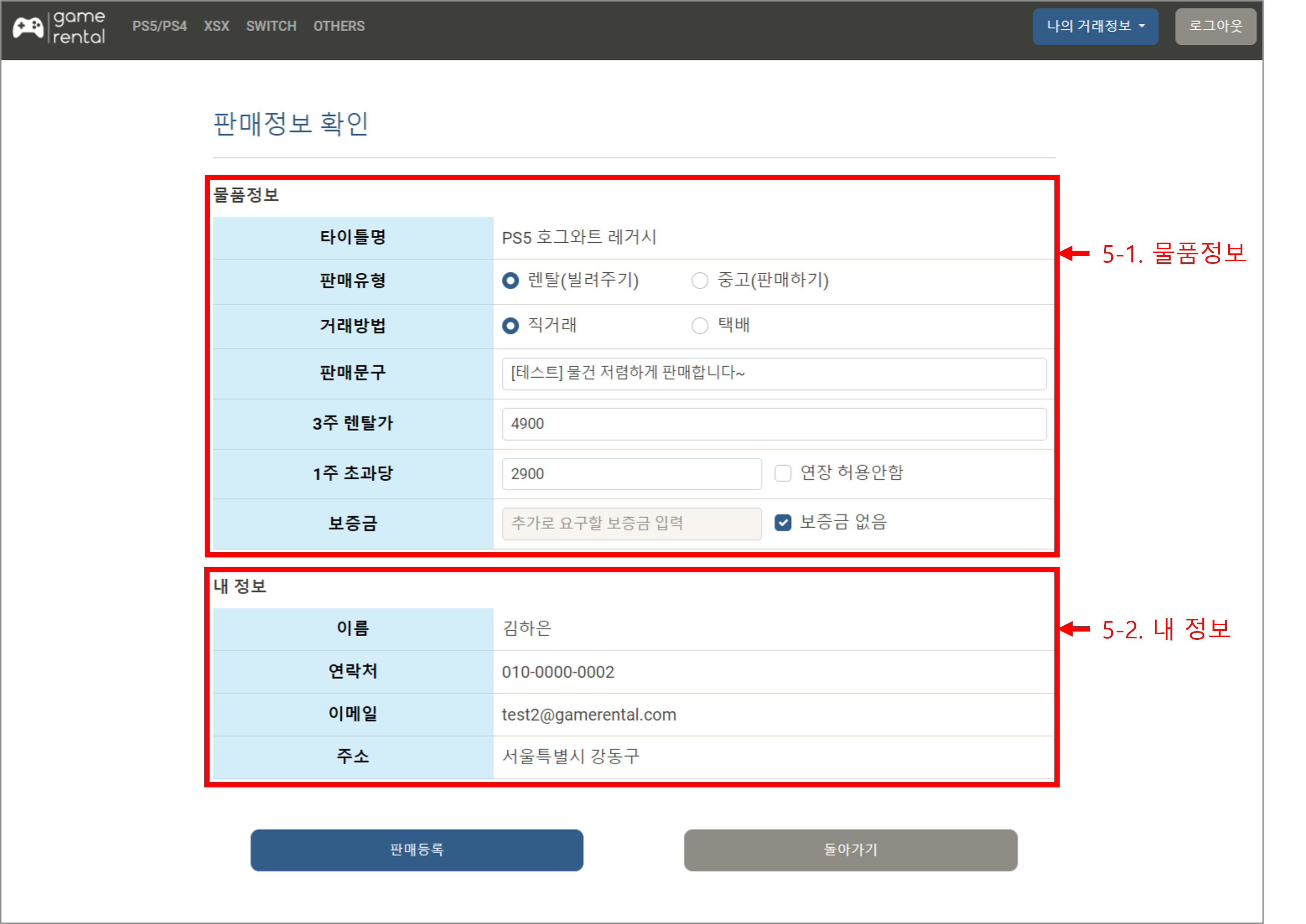Select the SWITCH category
This screenshot has height=924, width=1306.
click(x=271, y=26)
